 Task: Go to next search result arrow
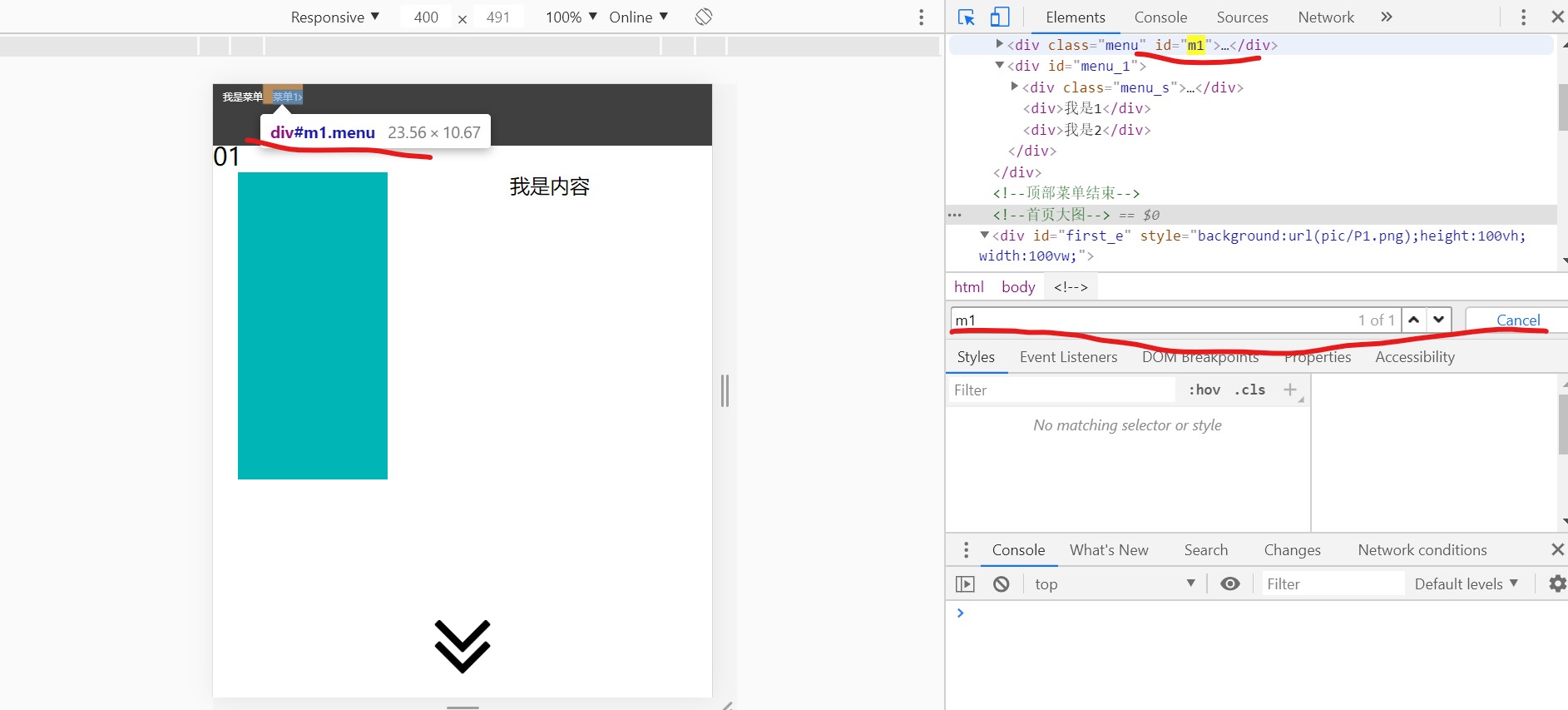click(1438, 320)
